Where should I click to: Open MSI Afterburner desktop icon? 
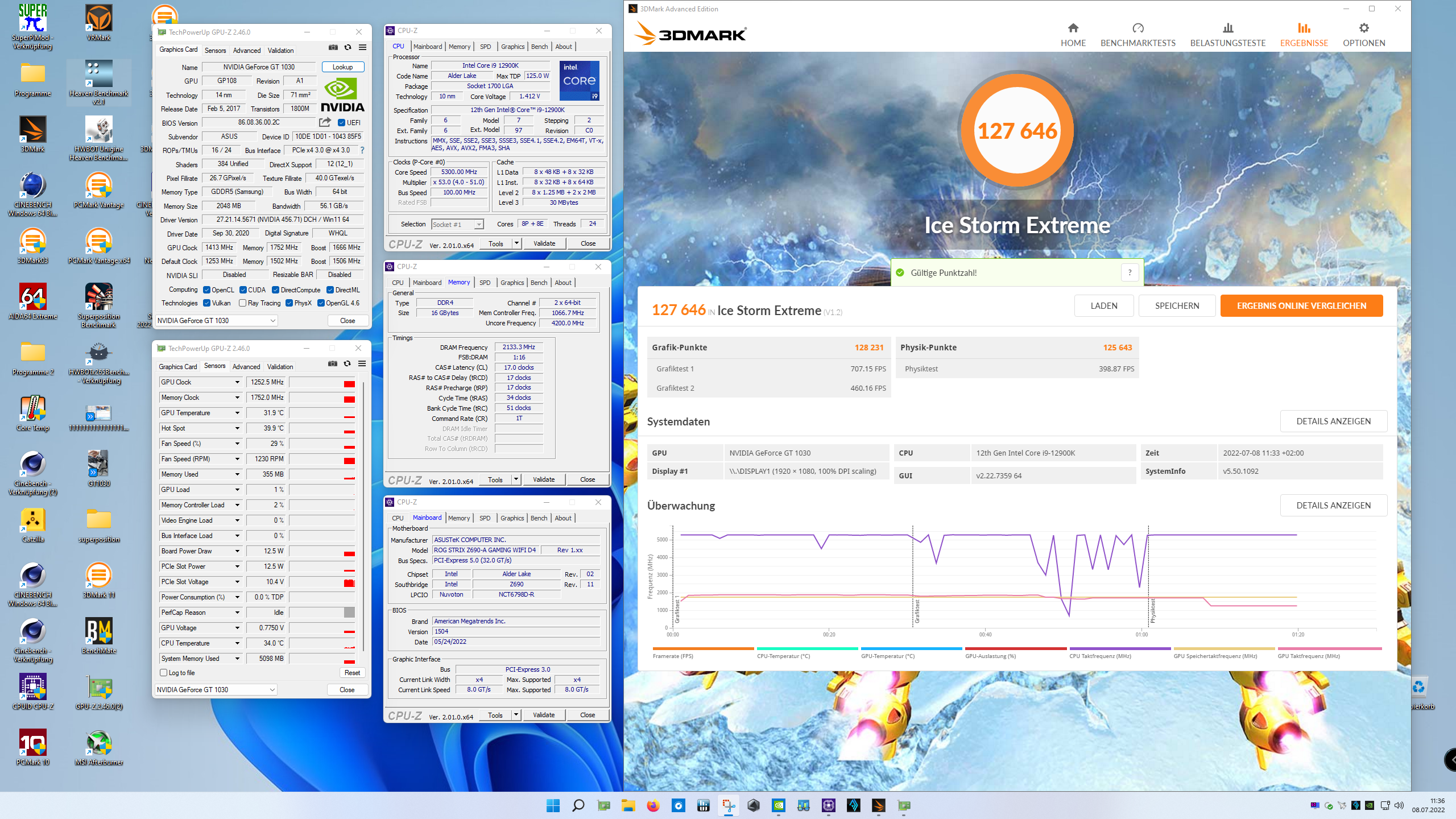98,747
